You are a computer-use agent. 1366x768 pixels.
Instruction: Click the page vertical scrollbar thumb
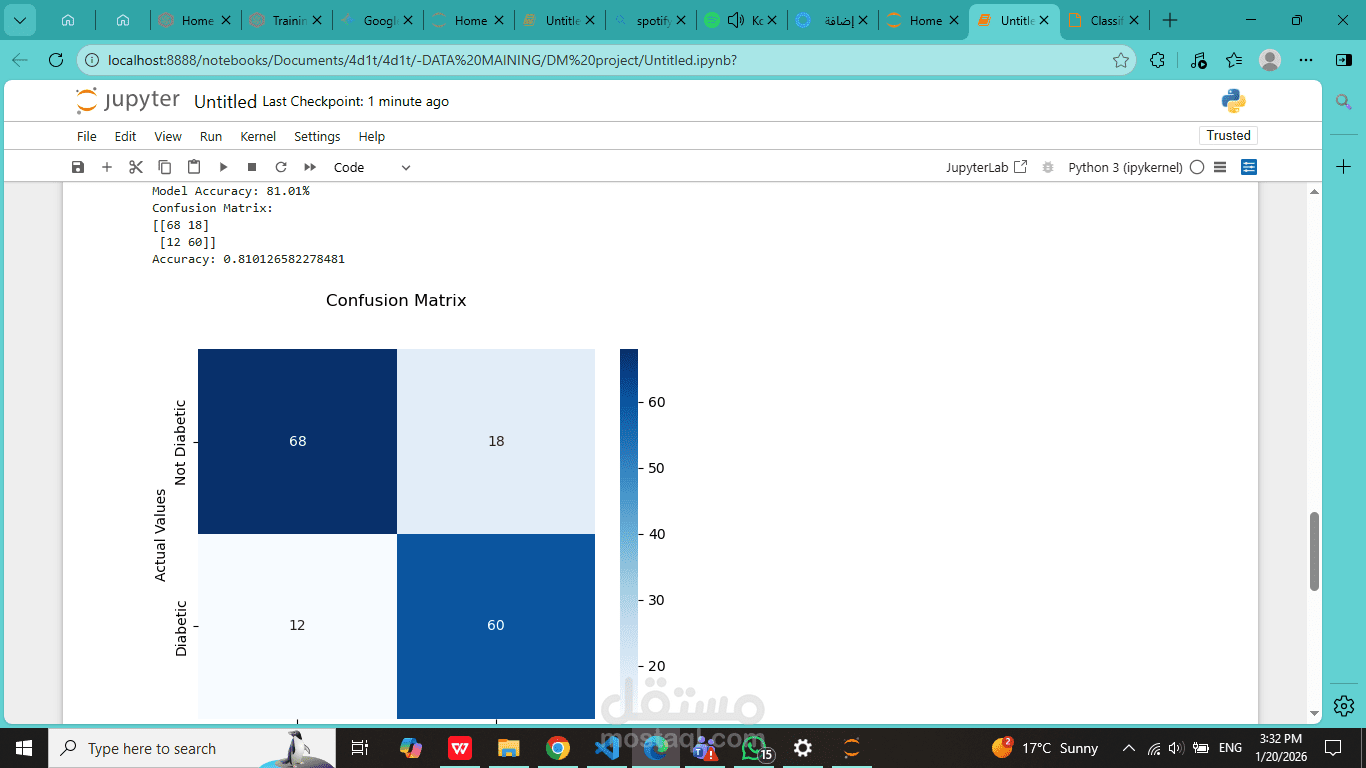1314,551
